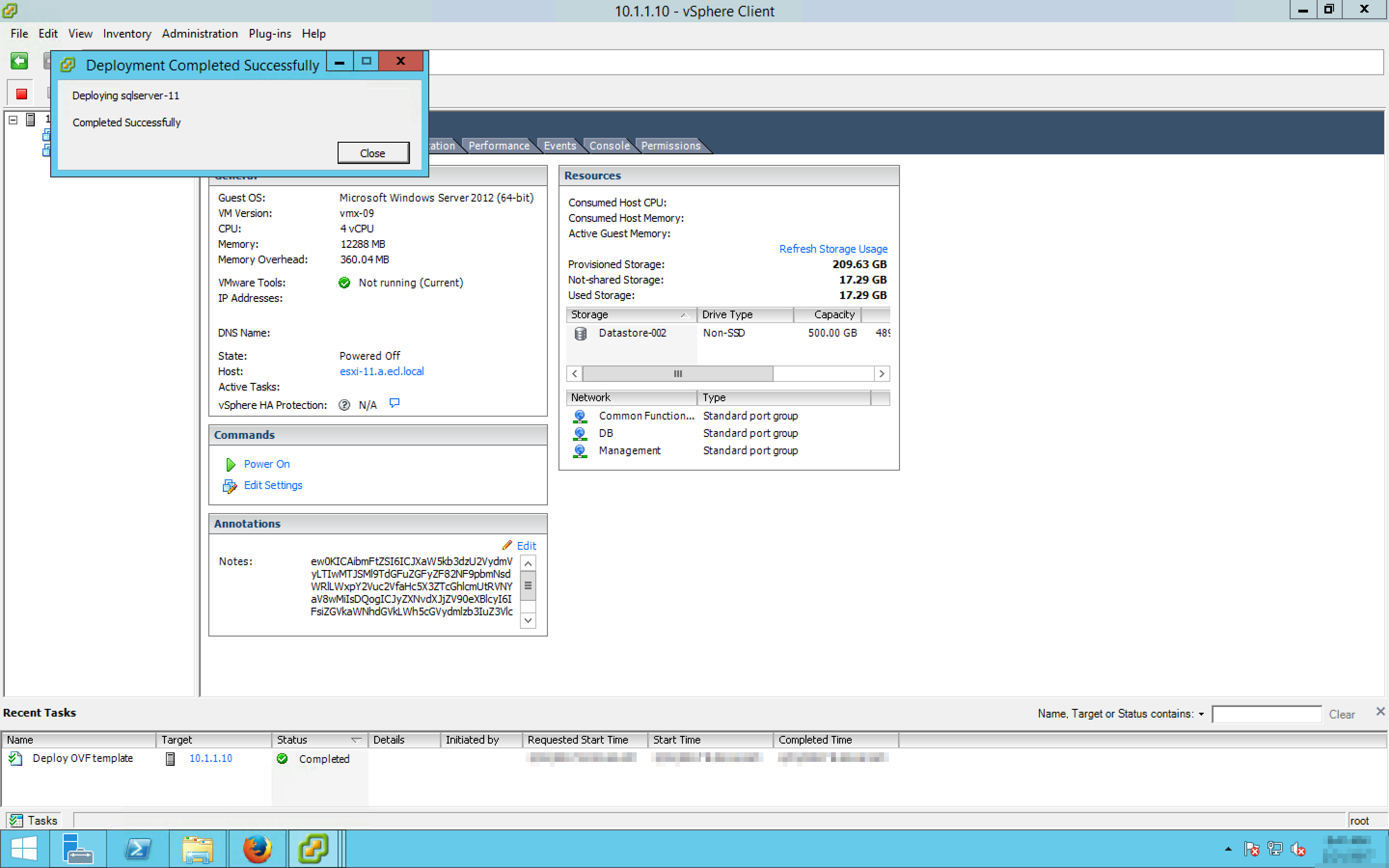1389x868 pixels.
Task: Open the Inventory menu
Action: click(x=127, y=33)
